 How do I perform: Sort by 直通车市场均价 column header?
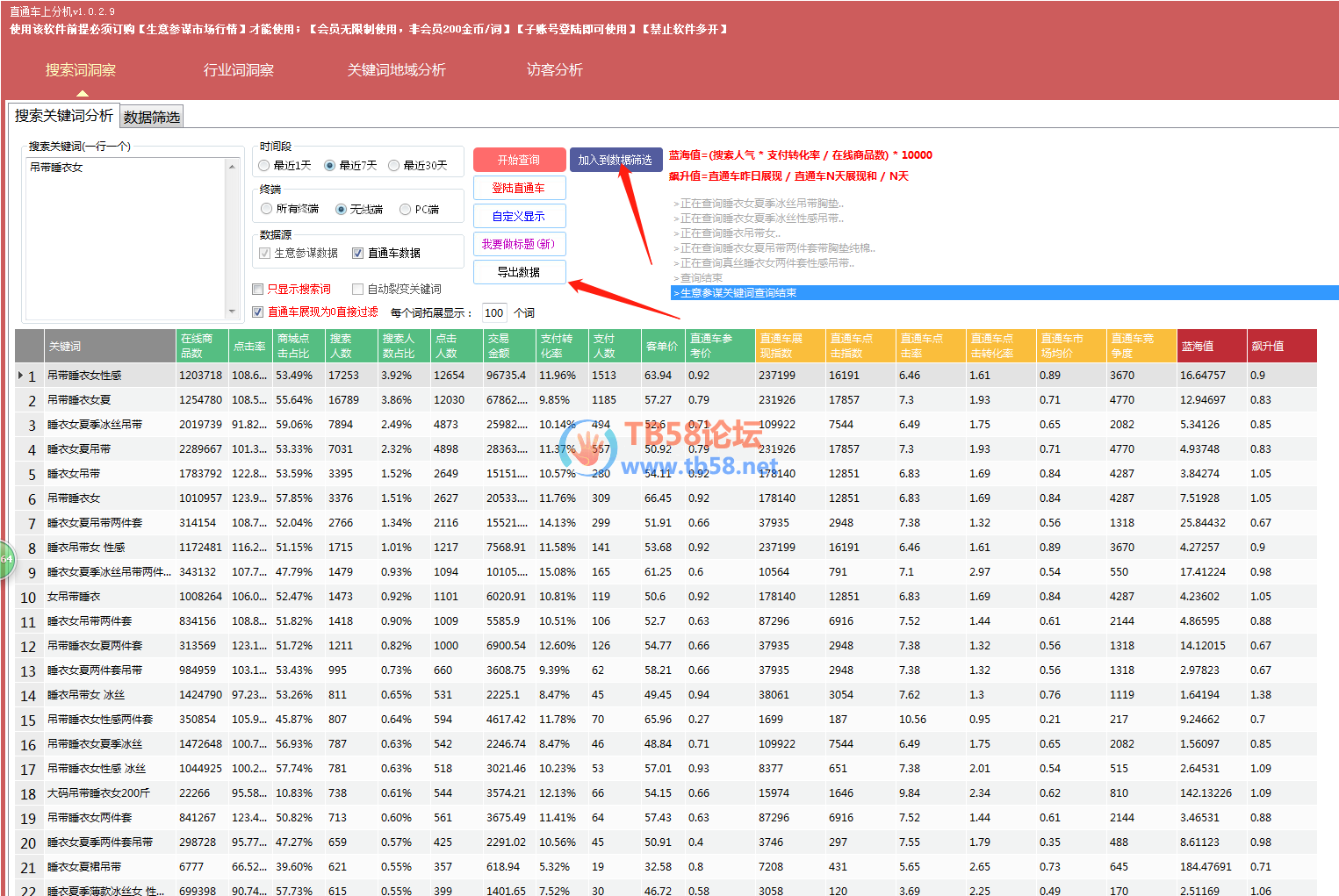pos(1071,346)
